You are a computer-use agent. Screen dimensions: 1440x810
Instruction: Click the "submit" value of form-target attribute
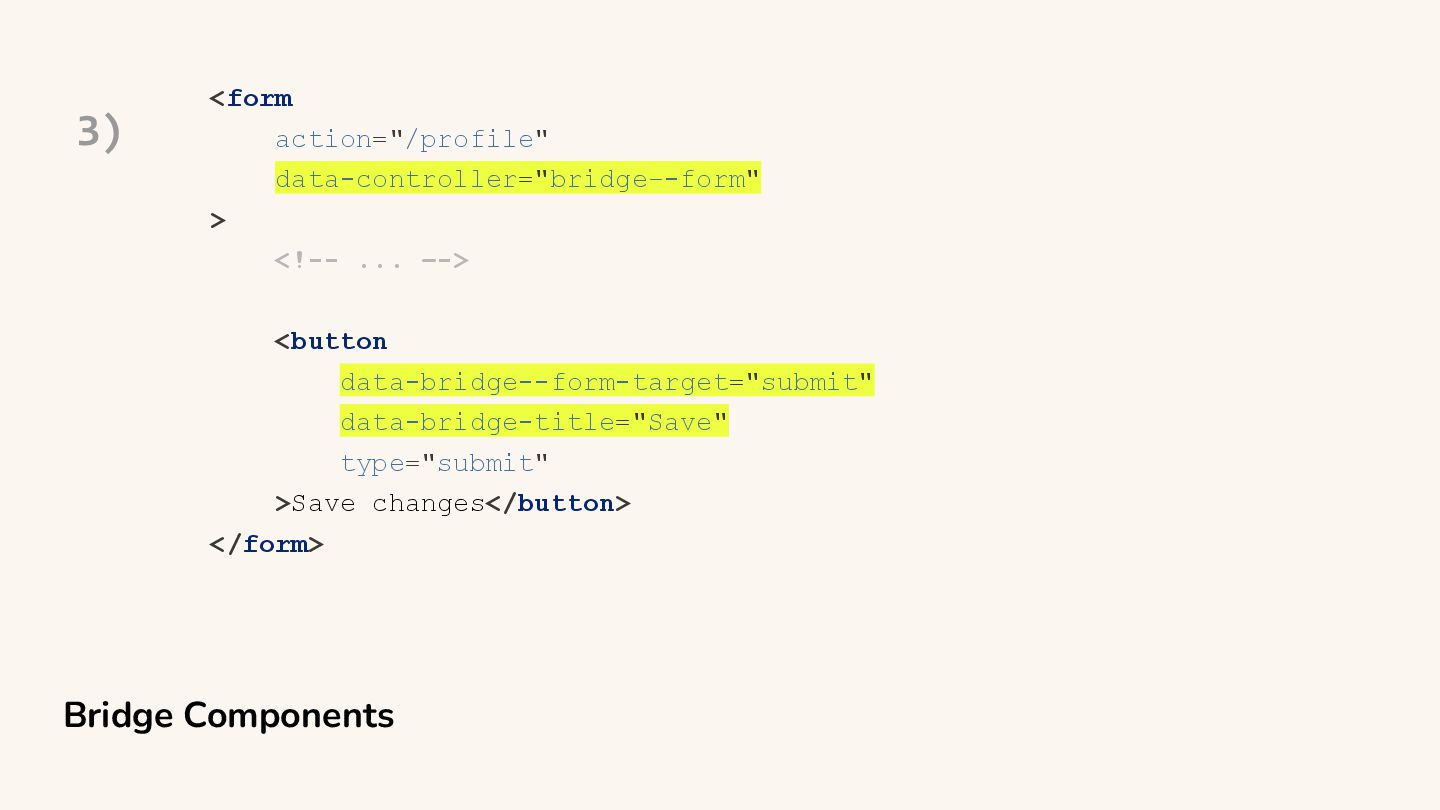tap(809, 382)
